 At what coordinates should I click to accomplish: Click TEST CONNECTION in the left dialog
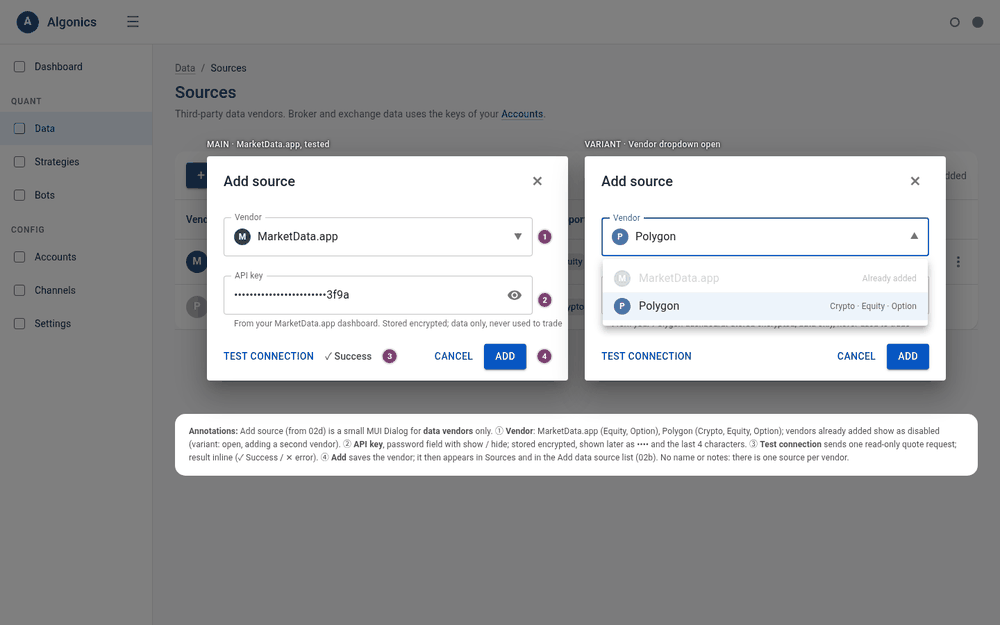pos(268,356)
